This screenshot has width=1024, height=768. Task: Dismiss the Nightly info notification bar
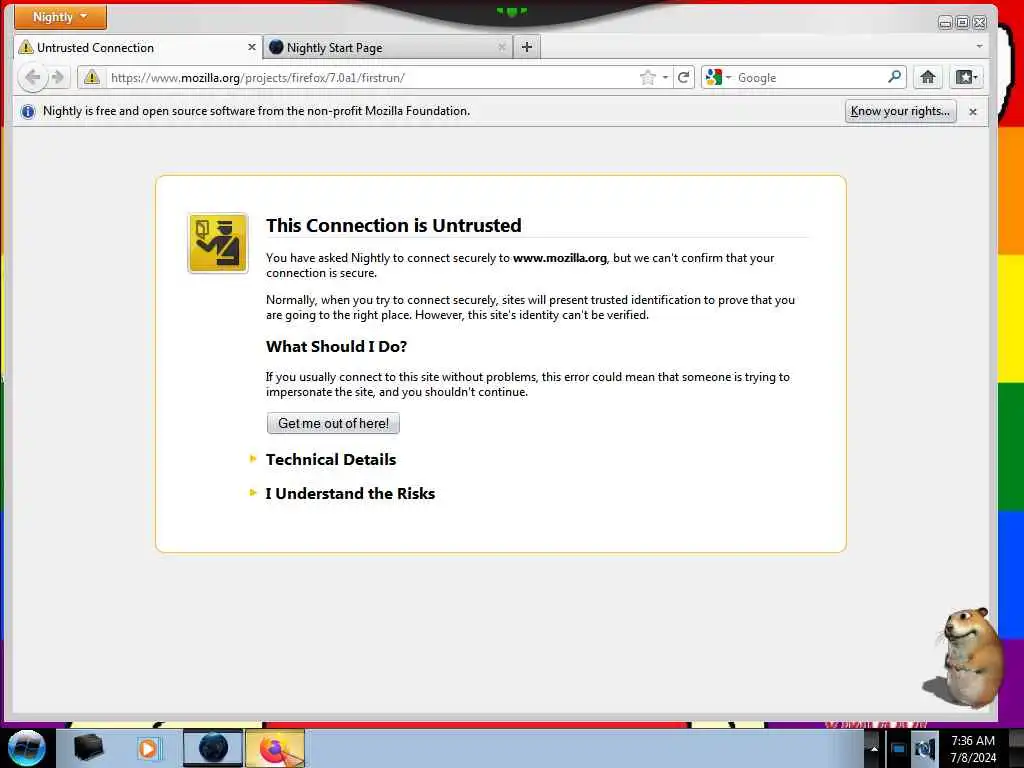click(972, 112)
